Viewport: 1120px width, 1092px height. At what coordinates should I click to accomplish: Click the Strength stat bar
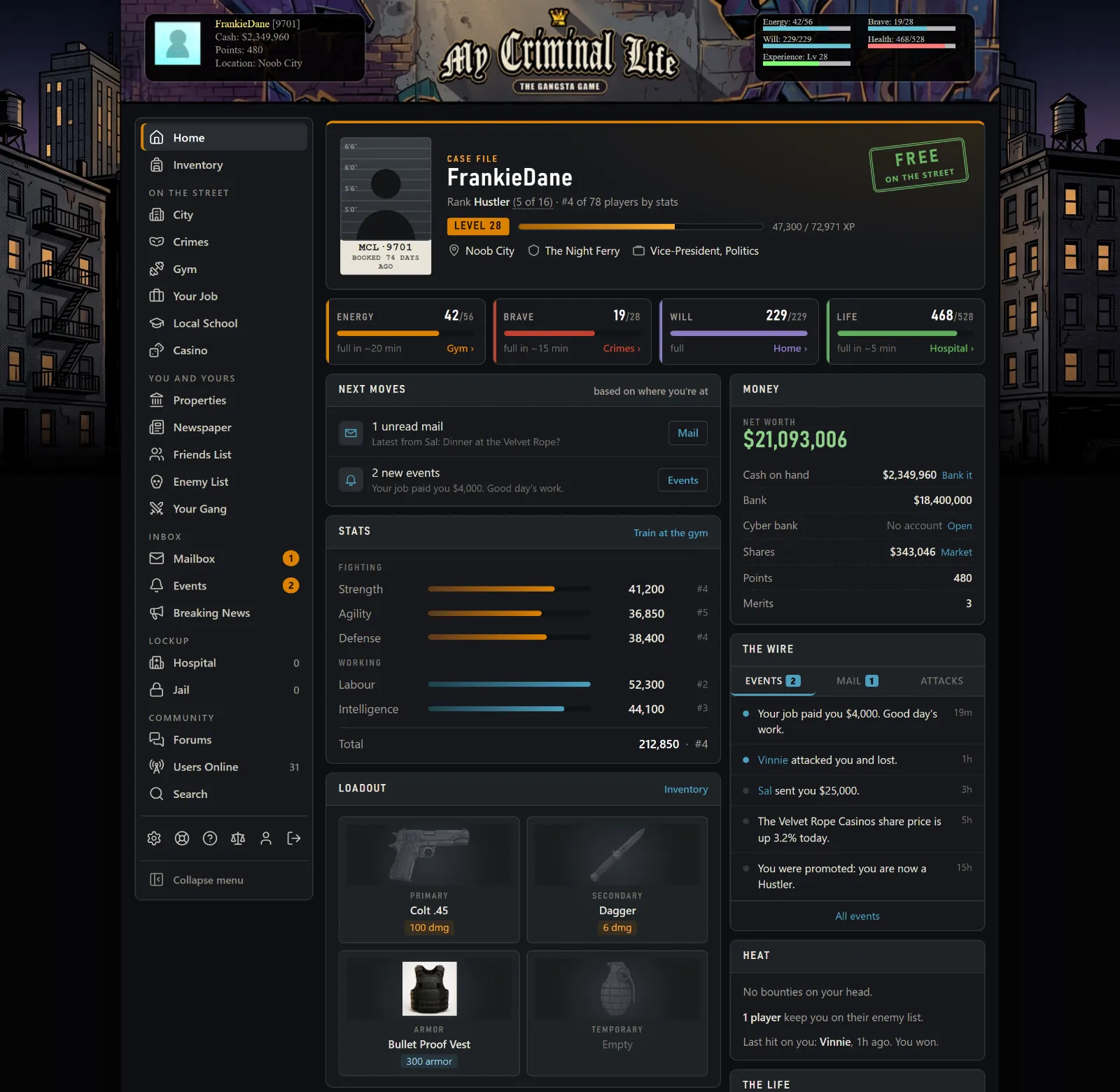point(509,589)
